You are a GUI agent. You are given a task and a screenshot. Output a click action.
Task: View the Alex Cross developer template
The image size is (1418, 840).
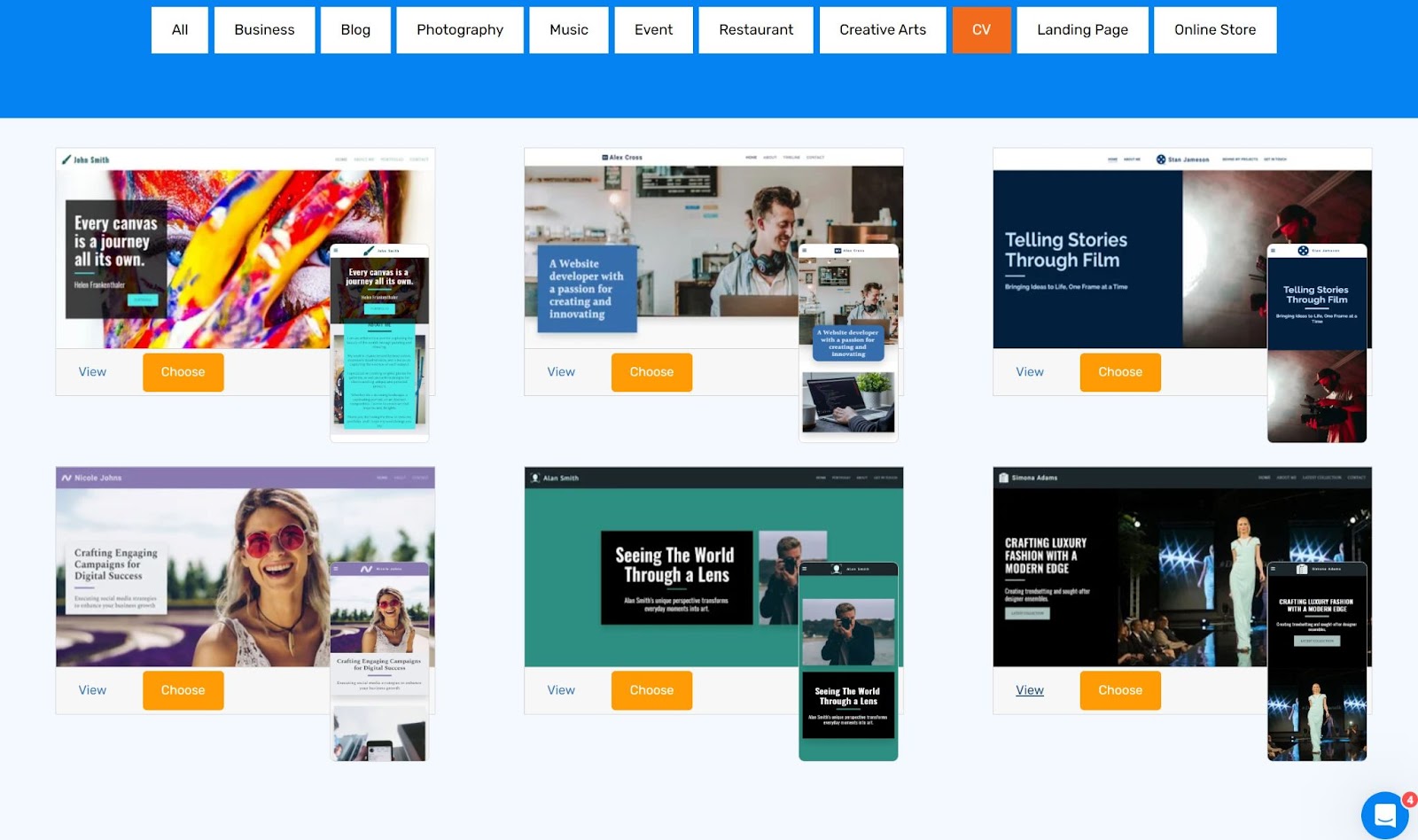coord(561,372)
